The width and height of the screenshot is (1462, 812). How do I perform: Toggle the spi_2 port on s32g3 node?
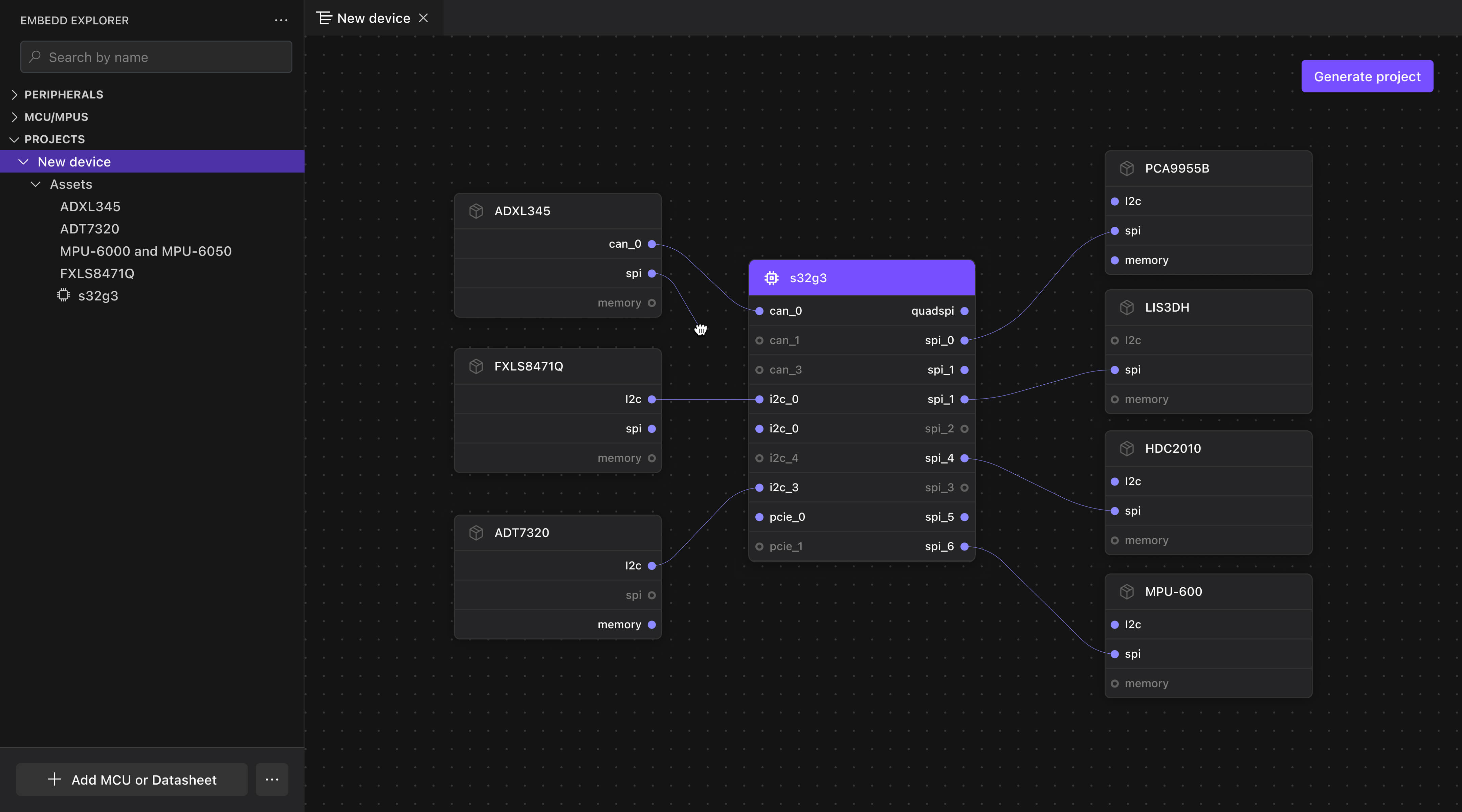[x=964, y=429]
